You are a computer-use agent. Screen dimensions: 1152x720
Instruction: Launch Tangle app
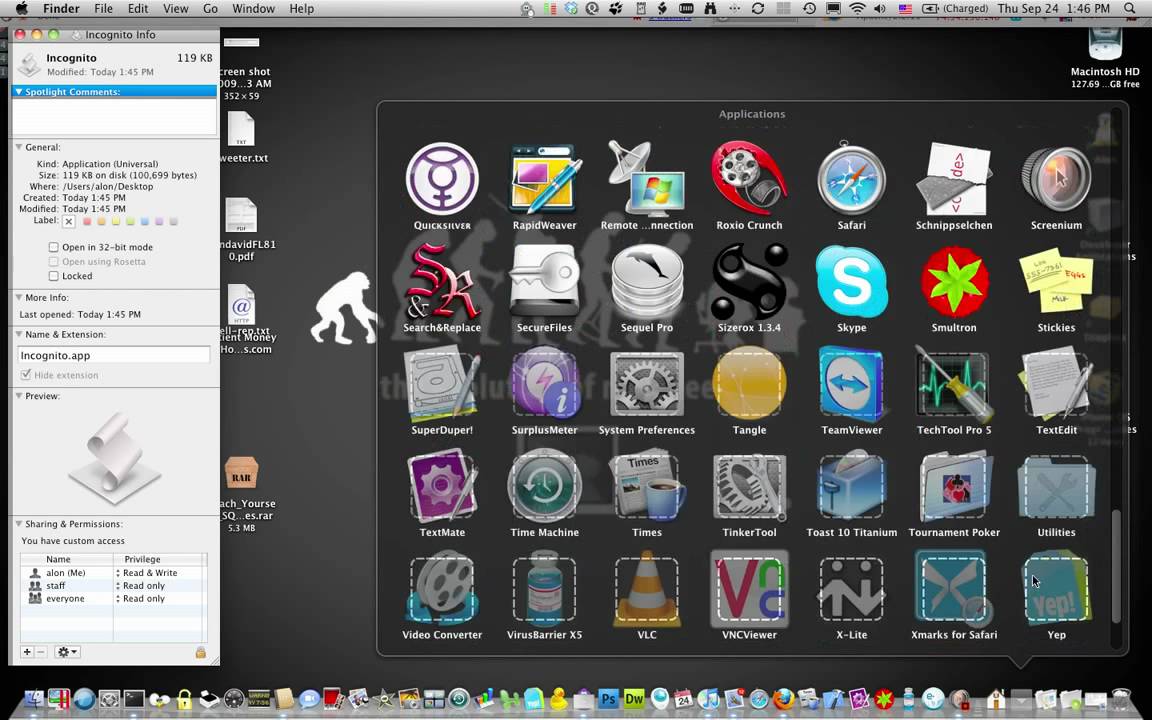click(749, 384)
